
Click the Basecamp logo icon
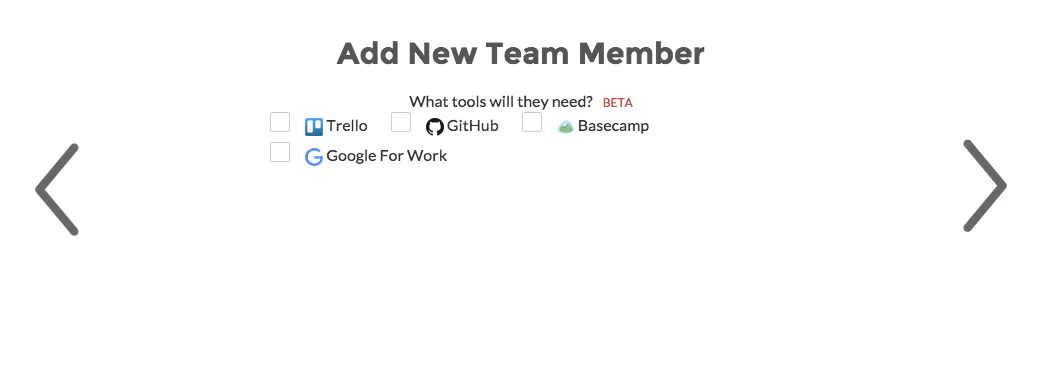[x=565, y=127]
